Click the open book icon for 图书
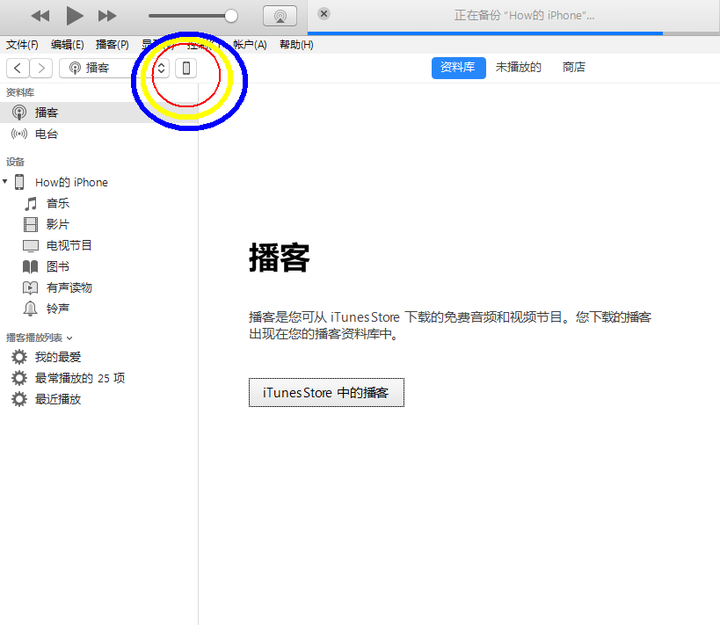The width and height of the screenshot is (720, 625). 30,267
